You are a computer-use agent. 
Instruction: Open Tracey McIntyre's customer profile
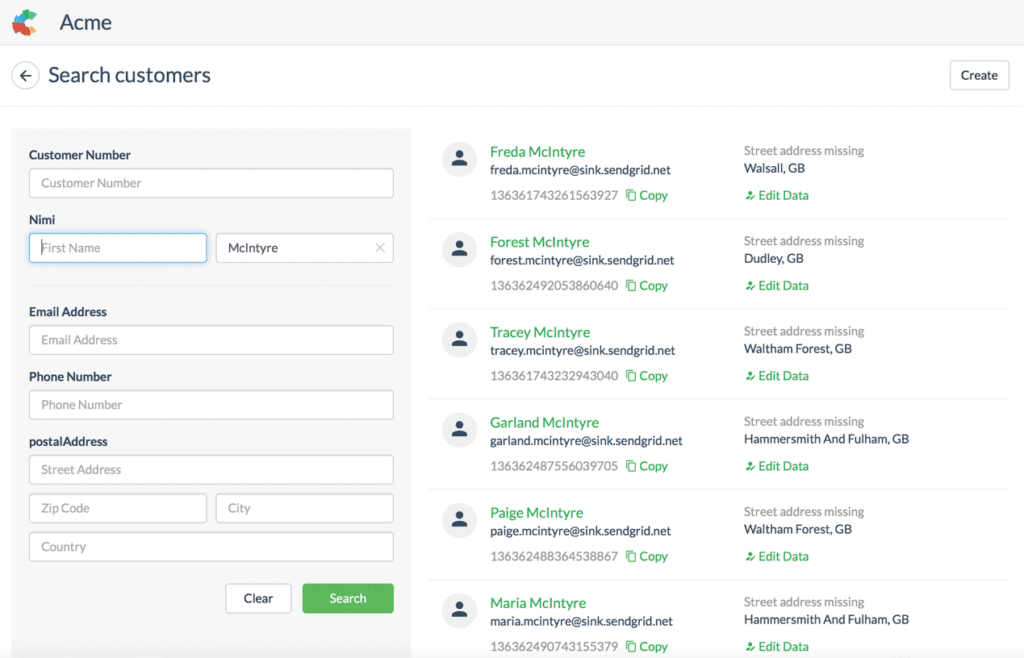point(540,332)
